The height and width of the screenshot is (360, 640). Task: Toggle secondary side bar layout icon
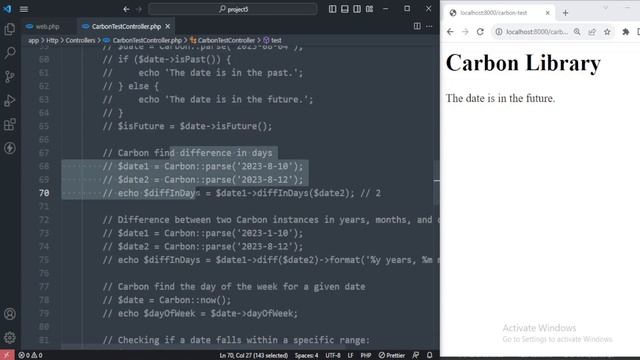(357, 9)
